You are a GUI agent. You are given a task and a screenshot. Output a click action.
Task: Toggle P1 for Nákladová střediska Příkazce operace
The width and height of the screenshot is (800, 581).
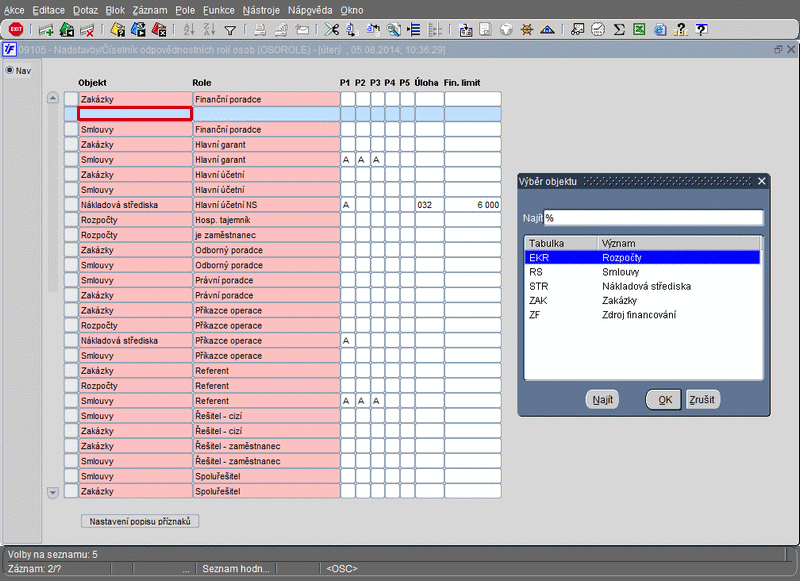tap(347, 341)
